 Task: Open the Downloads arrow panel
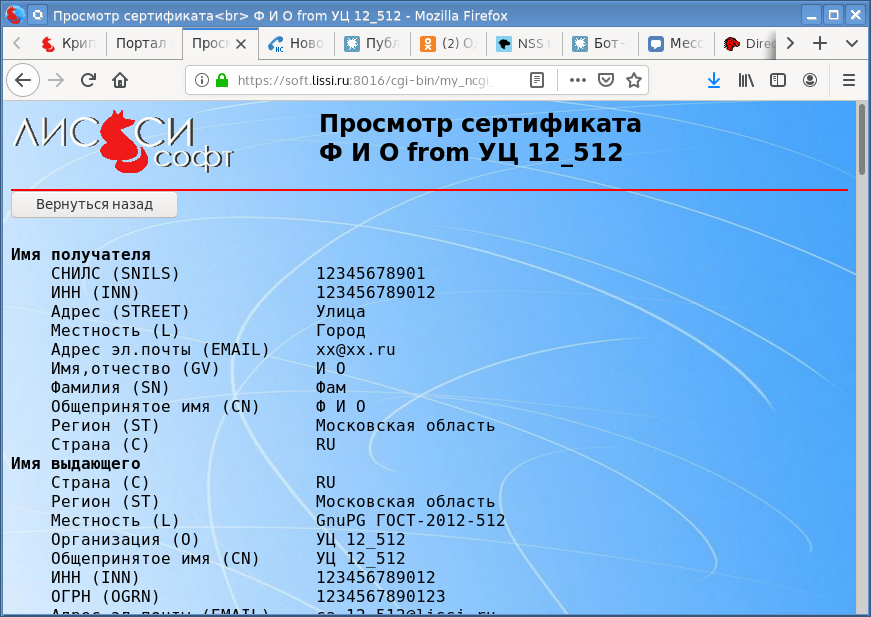point(714,80)
